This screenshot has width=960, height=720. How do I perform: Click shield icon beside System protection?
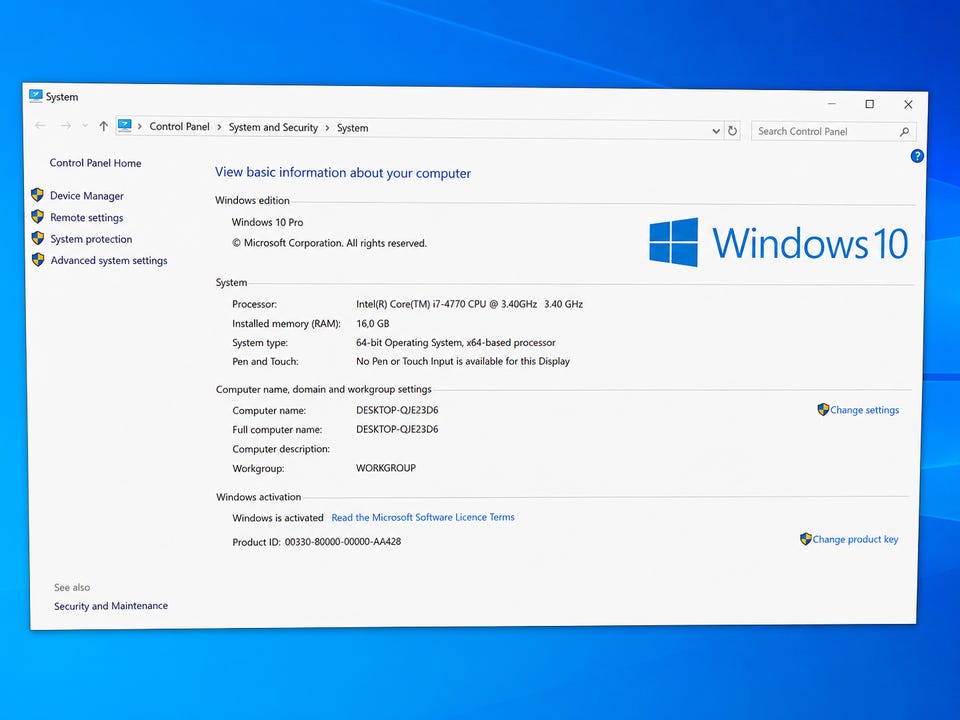tap(38, 238)
